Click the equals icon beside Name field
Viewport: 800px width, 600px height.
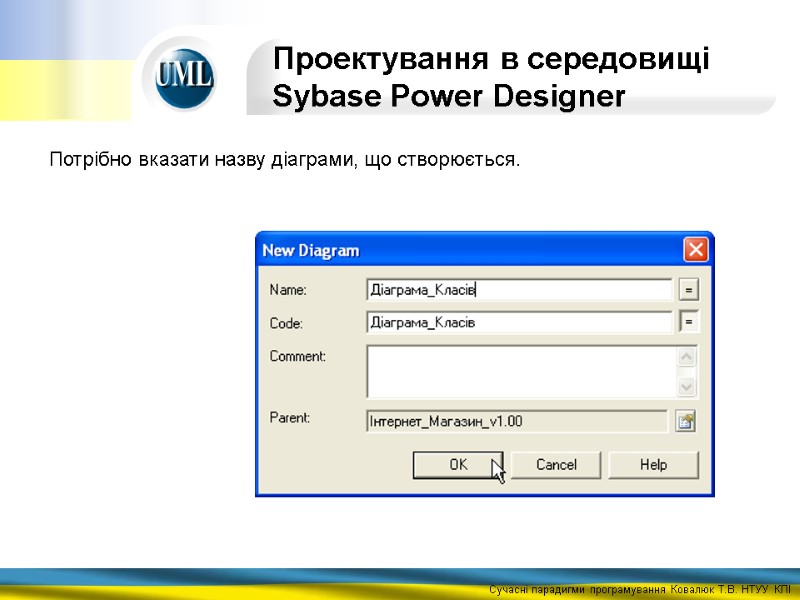coord(689,289)
